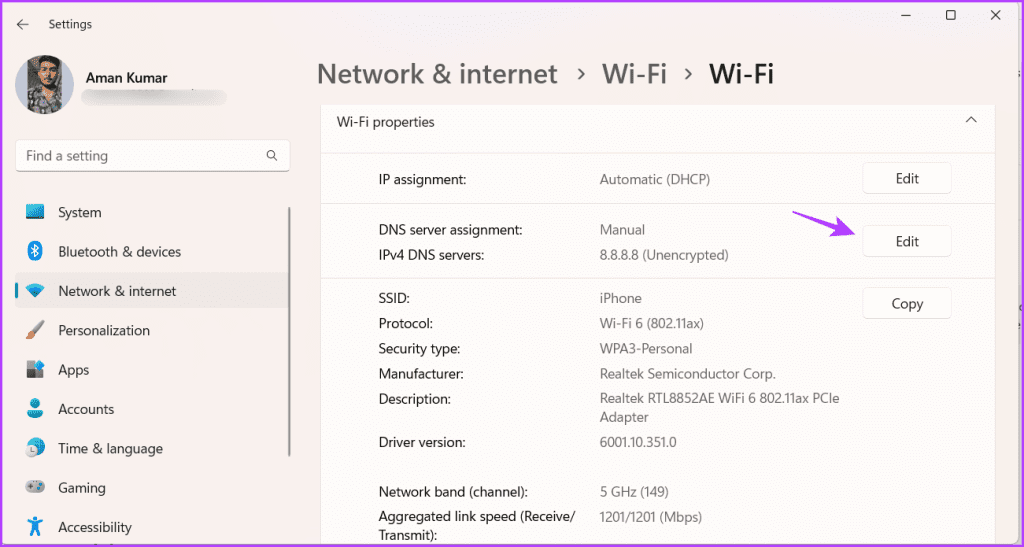This screenshot has width=1024, height=547.
Task: Select Accounts in the sidebar
Action: tap(152, 409)
